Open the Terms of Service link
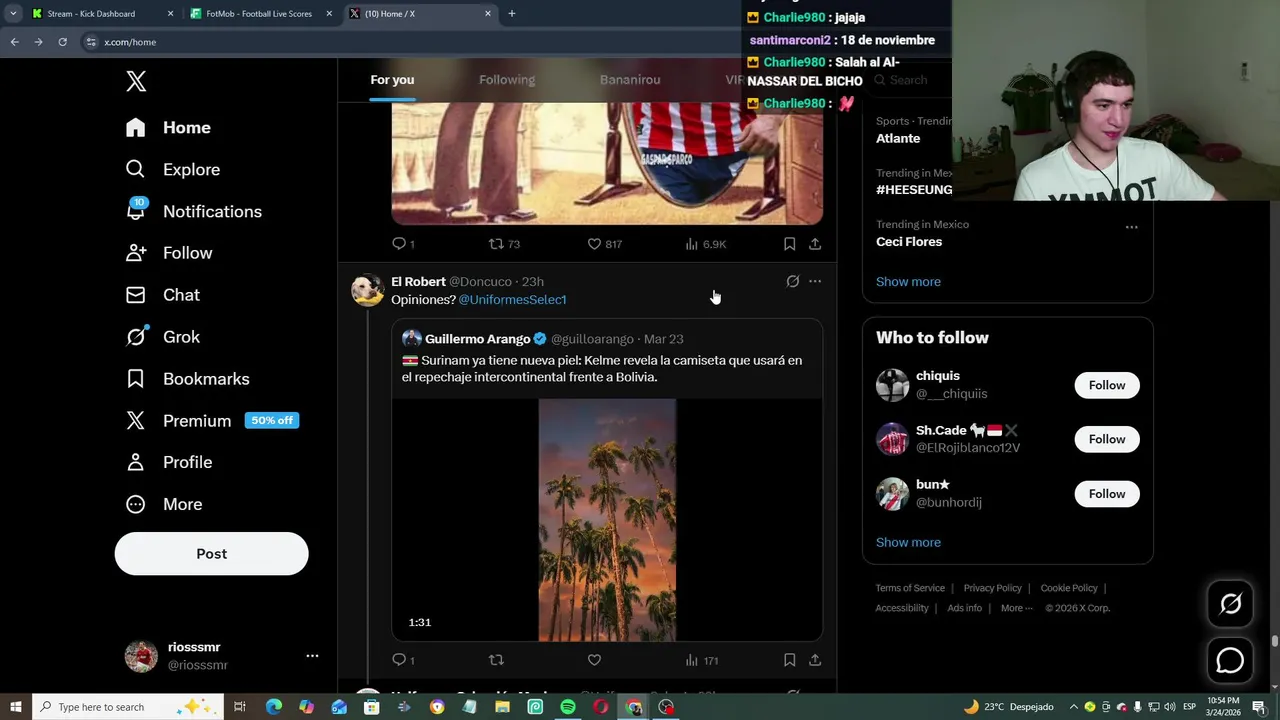Viewport: 1280px width, 720px height. pos(910,588)
